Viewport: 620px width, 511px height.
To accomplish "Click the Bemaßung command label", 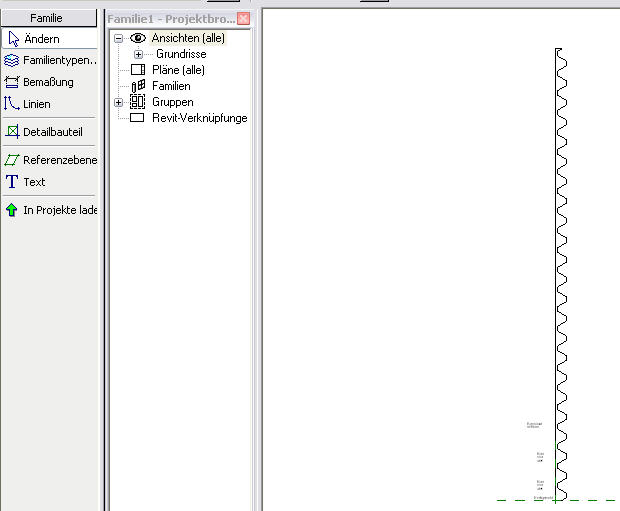I will pos(48,82).
